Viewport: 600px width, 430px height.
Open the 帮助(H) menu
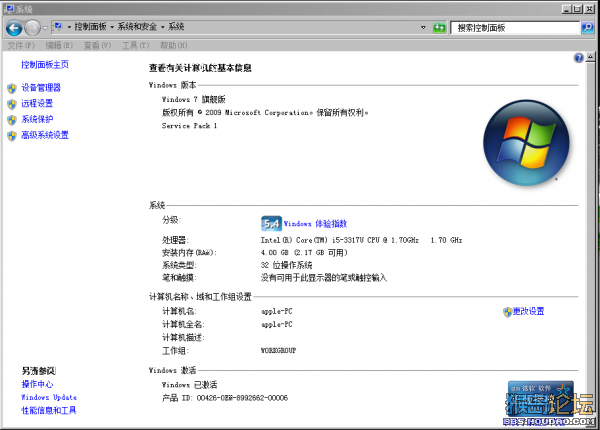(x=174, y=46)
